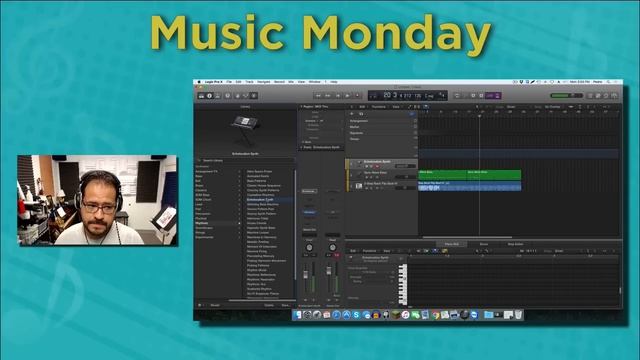Click the playhead marker in the ruler

[480, 116]
